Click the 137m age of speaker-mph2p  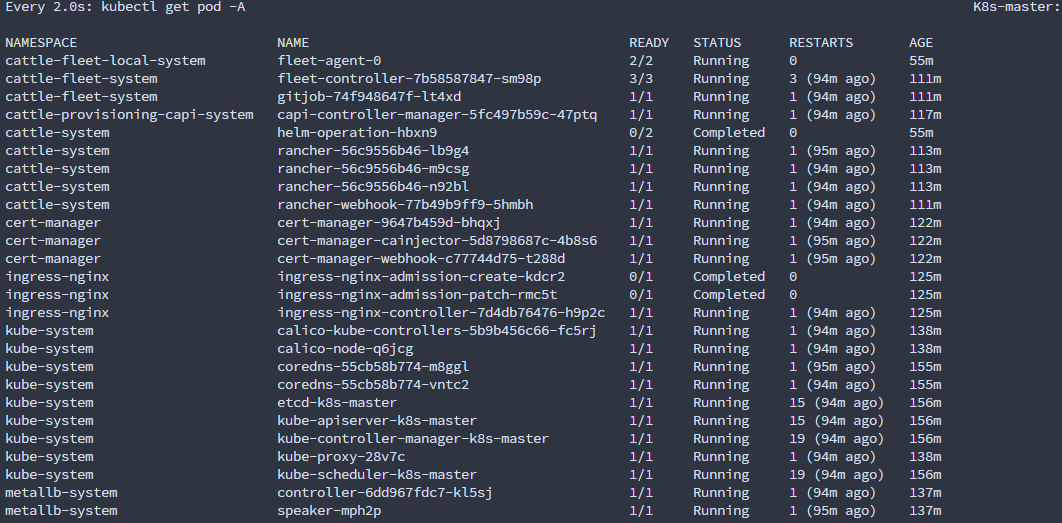(x=925, y=511)
